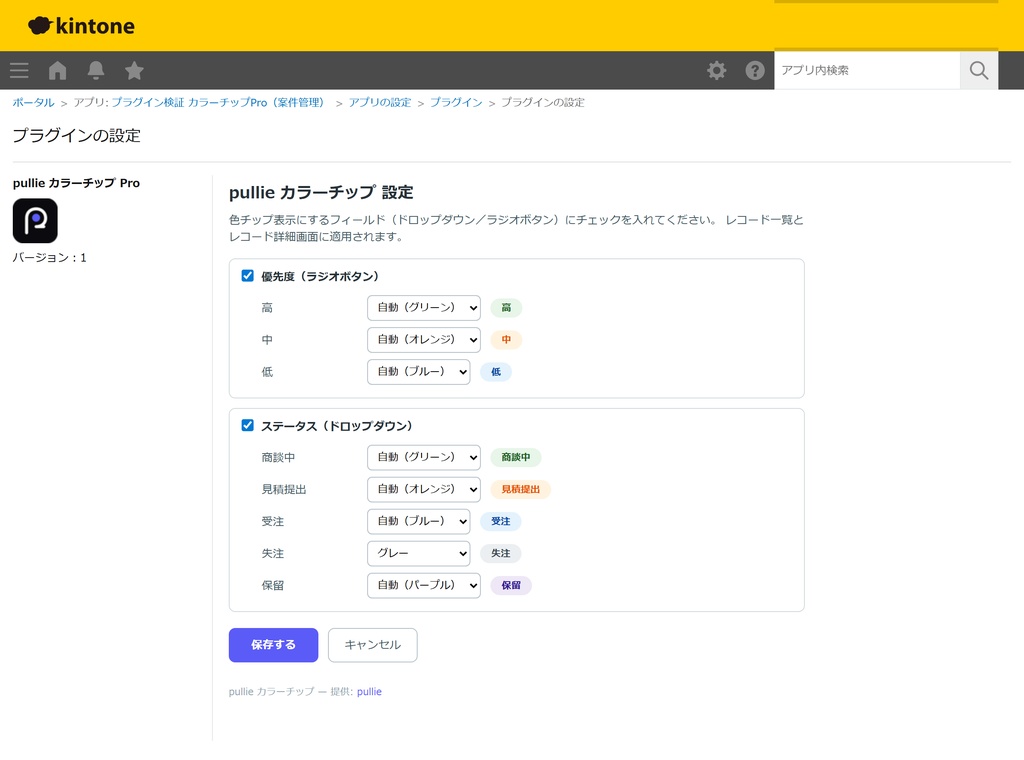Open color dropdown for 保留
The width and height of the screenshot is (1024, 760).
[x=424, y=585]
